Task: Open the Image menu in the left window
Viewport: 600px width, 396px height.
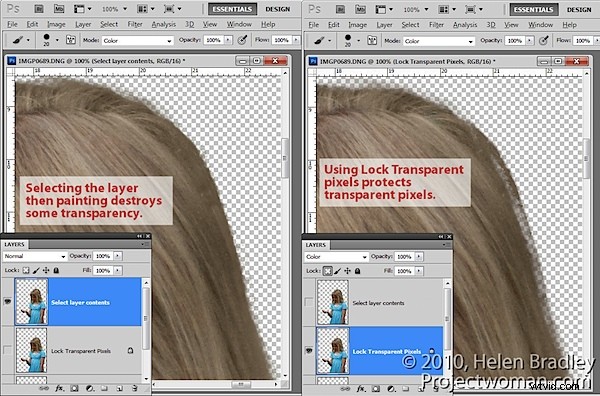Action: [56, 24]
